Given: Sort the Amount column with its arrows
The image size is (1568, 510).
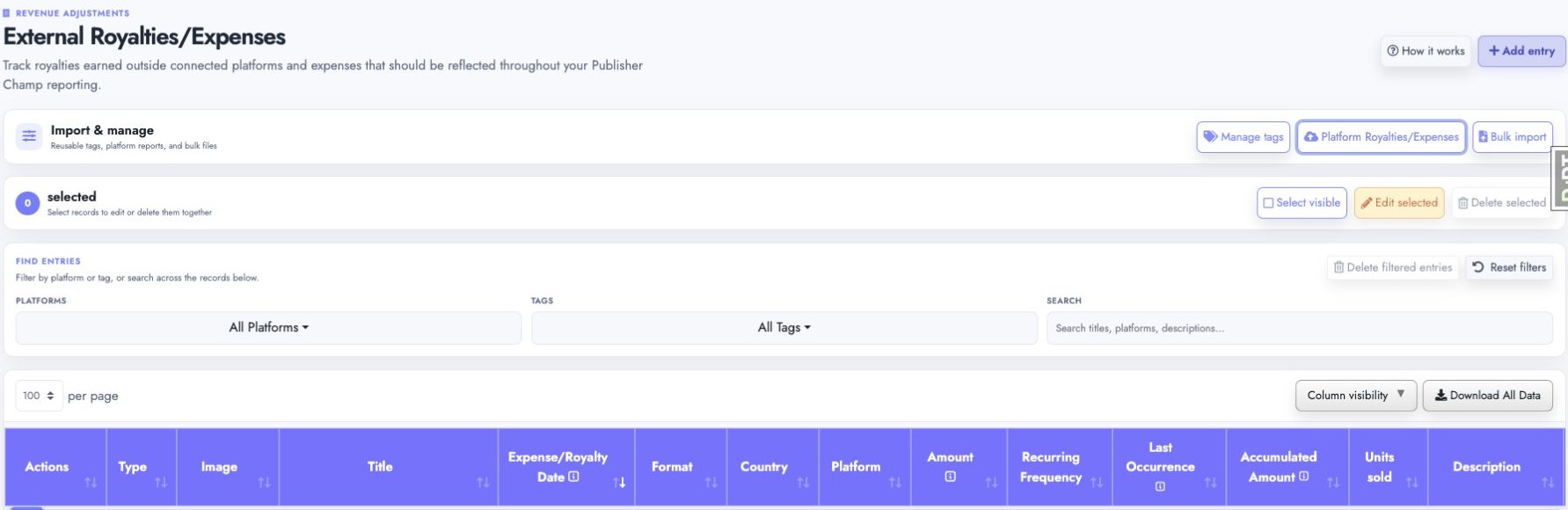Looking at the screenshot, I should pos(992,483).
